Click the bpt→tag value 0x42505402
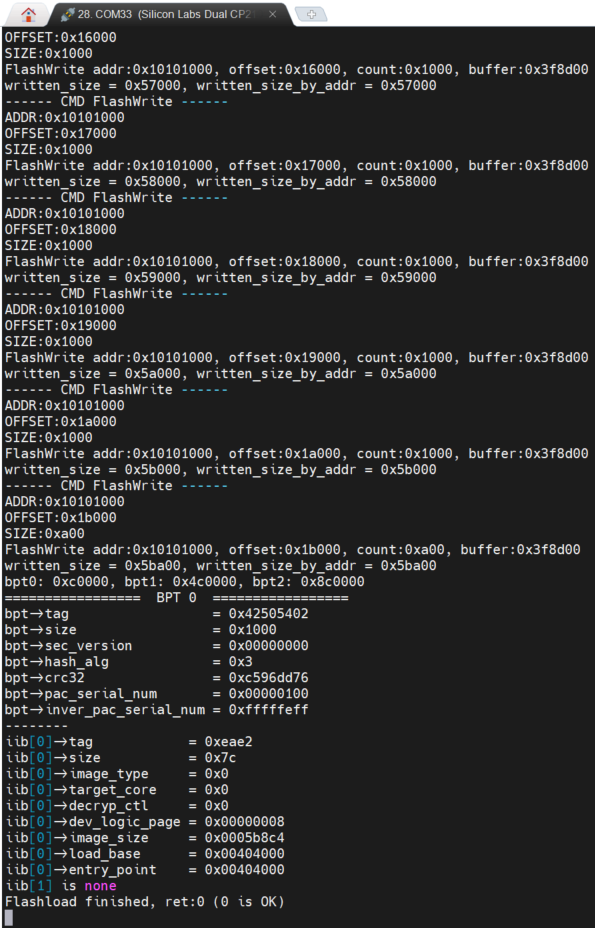 pyautogui.click(x=268, y=614)
